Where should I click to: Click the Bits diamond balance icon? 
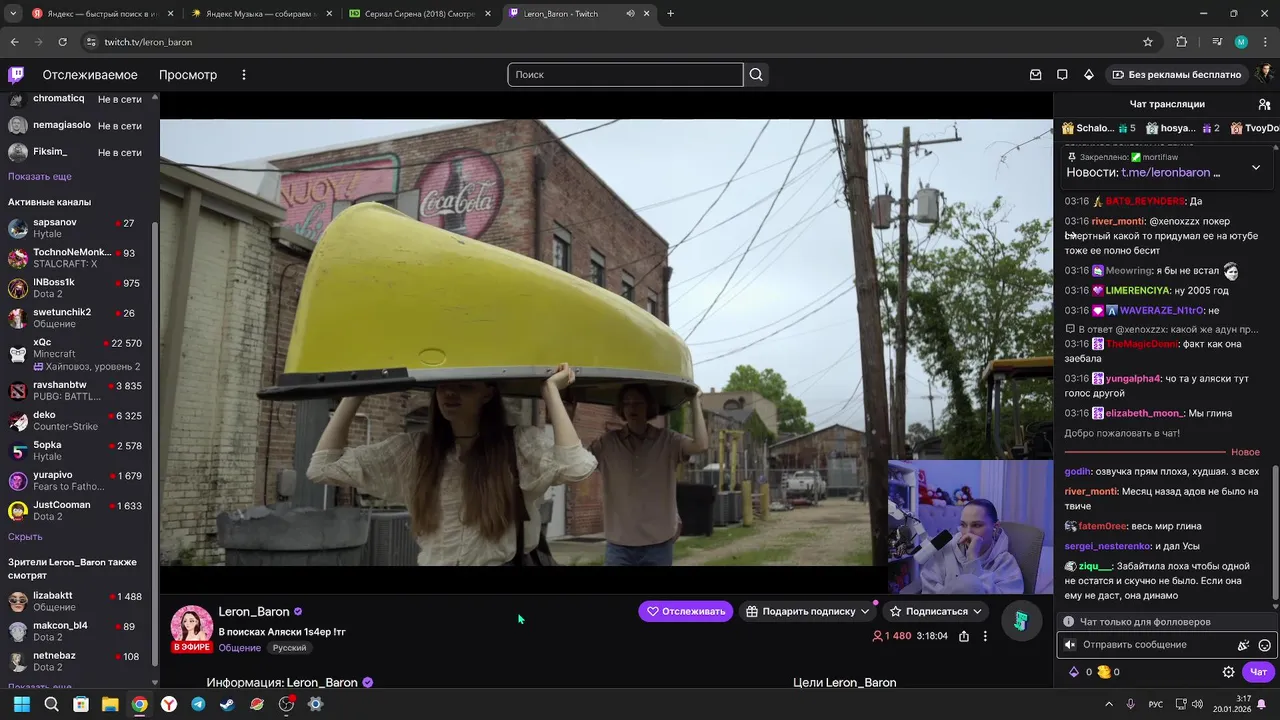coord(1074,672)
